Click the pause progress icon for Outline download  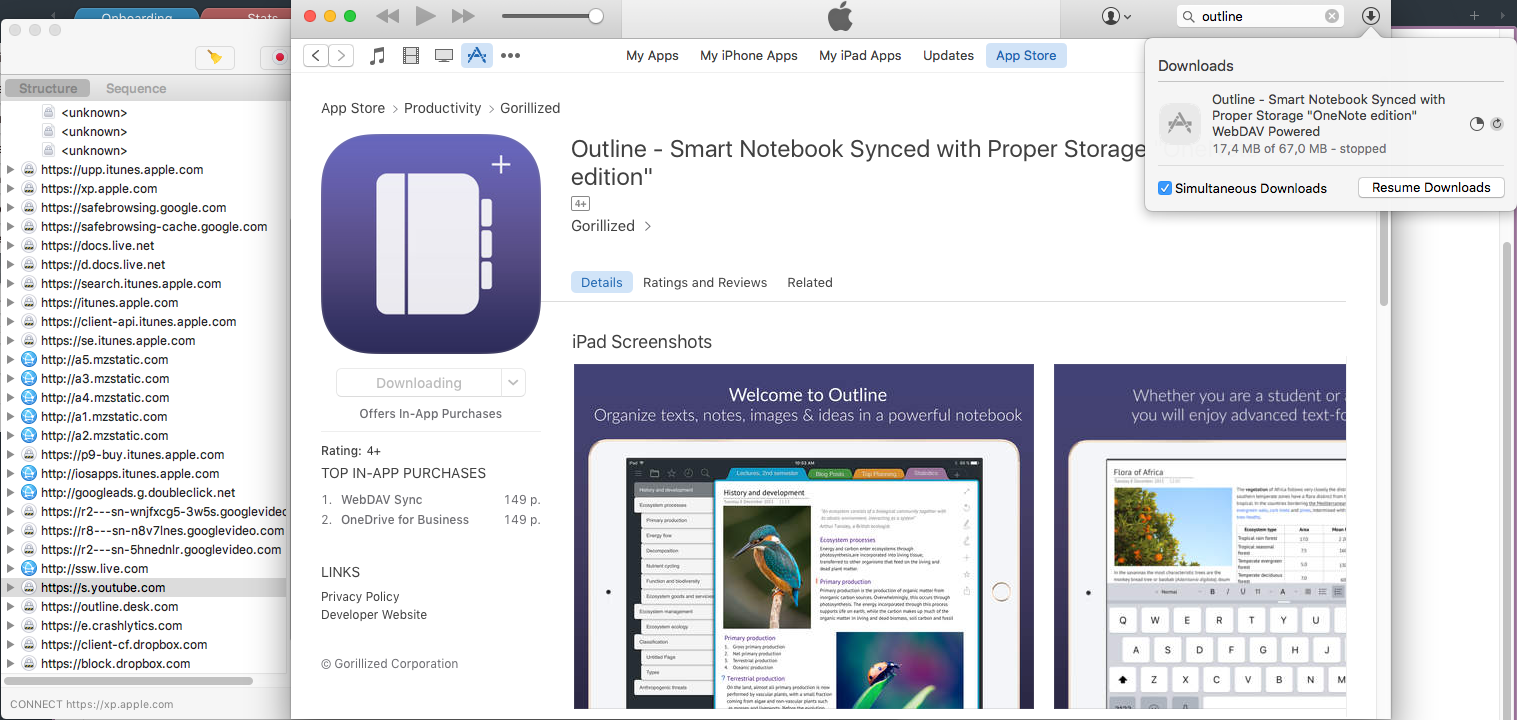tap(1477, 124)
